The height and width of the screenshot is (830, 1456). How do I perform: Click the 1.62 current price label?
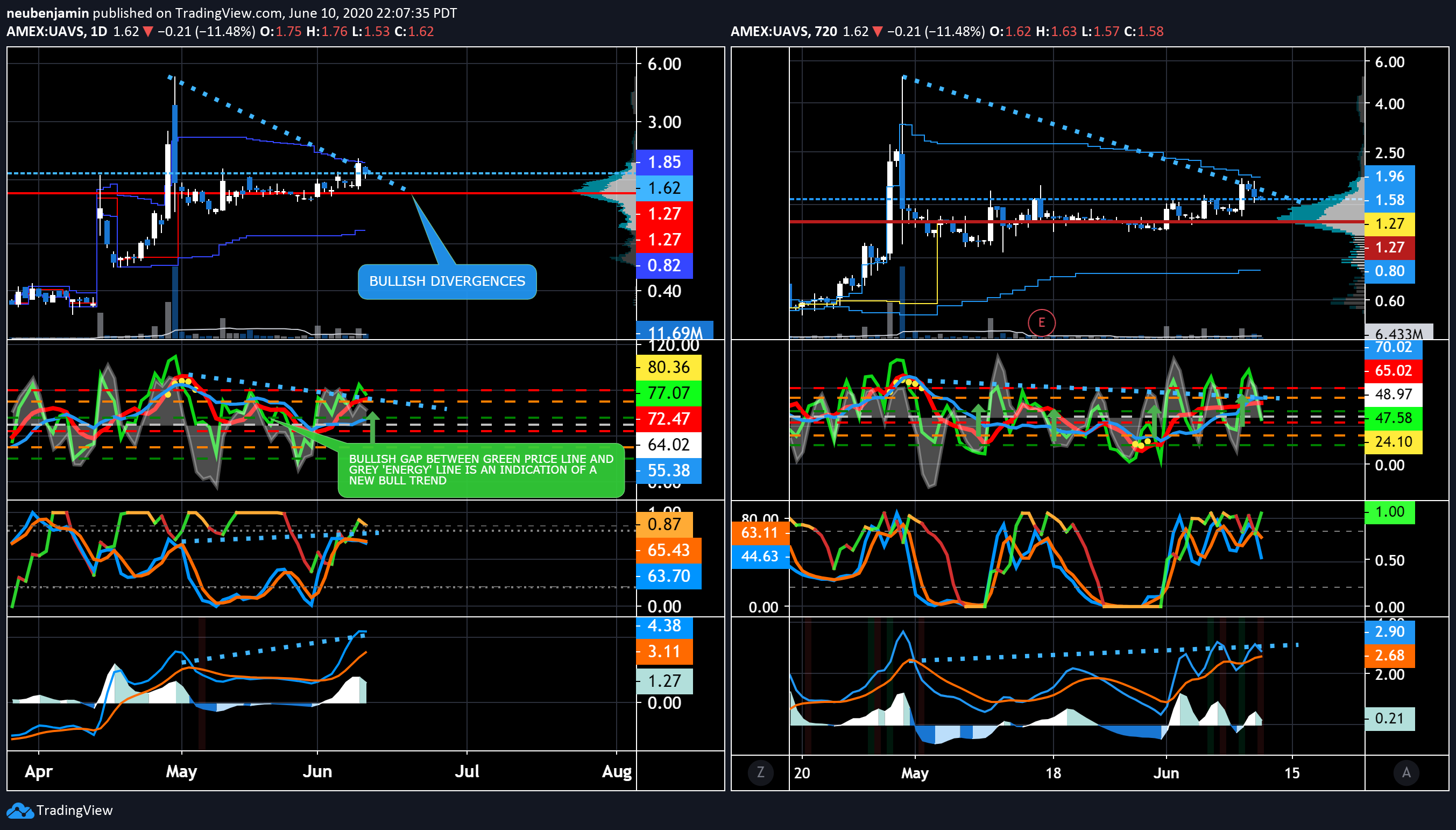pos(664,187)
